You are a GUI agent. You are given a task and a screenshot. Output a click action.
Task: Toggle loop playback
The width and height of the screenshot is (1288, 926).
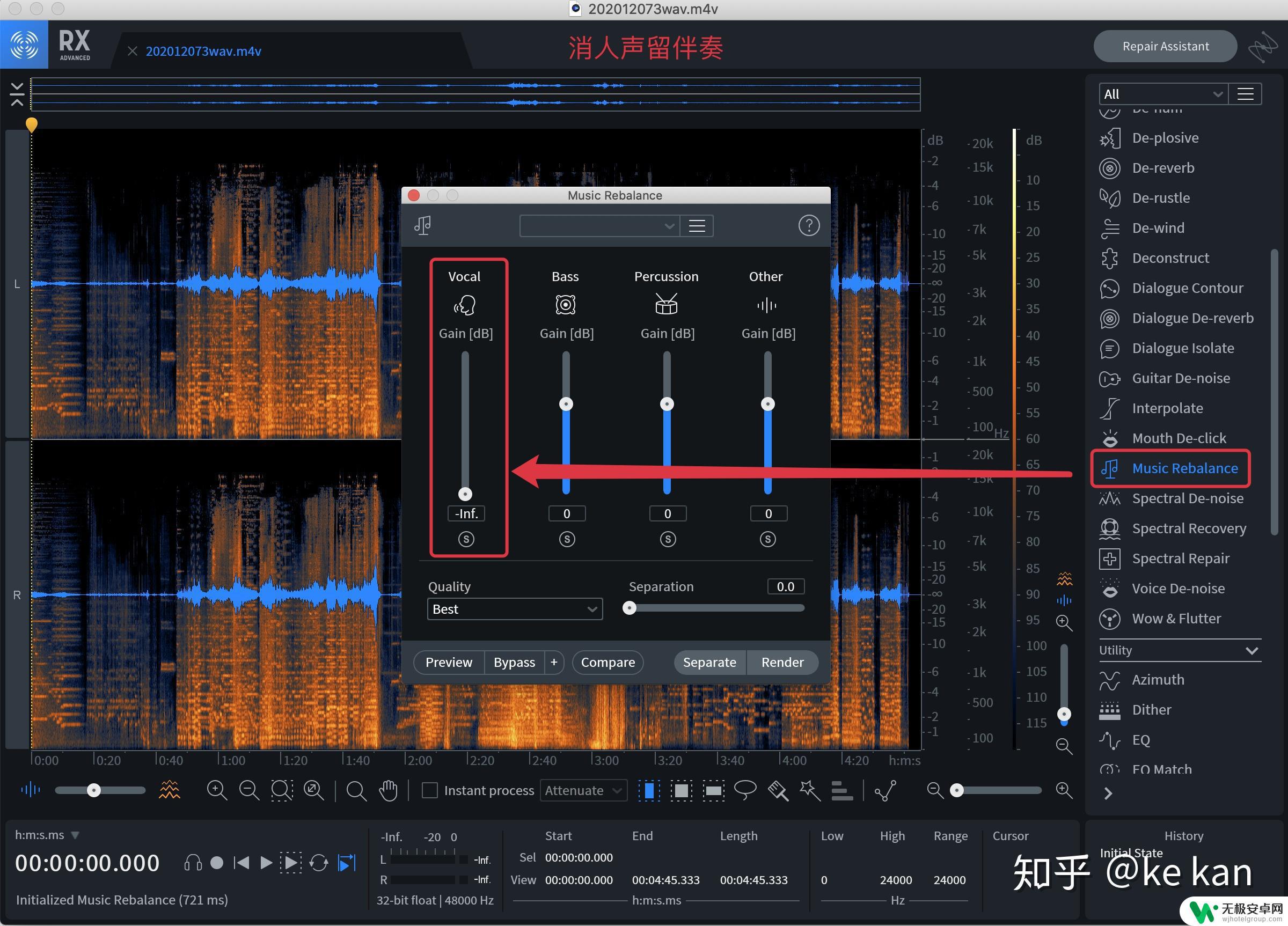(319, 863)
